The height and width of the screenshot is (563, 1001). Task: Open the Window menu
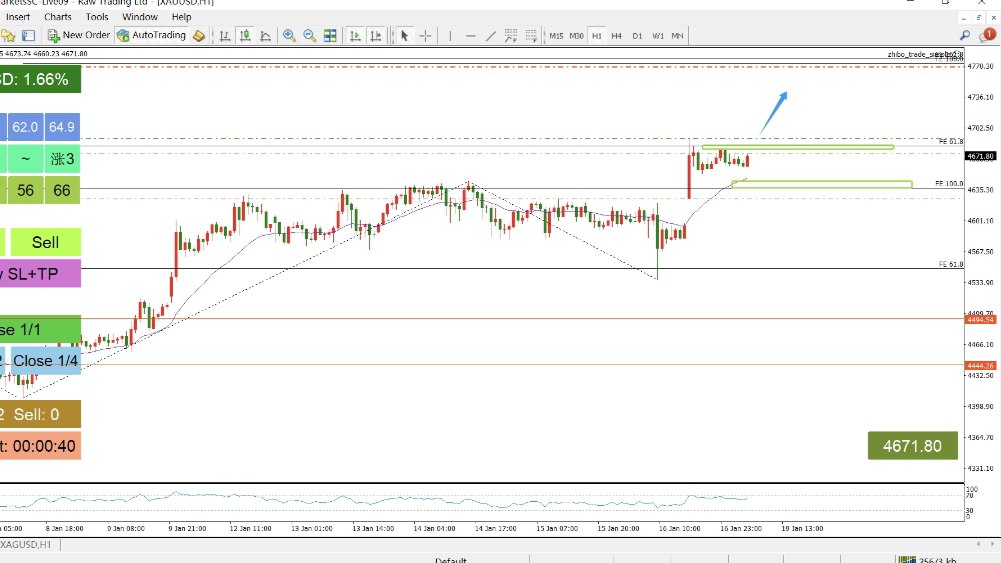tap(140, 17)
